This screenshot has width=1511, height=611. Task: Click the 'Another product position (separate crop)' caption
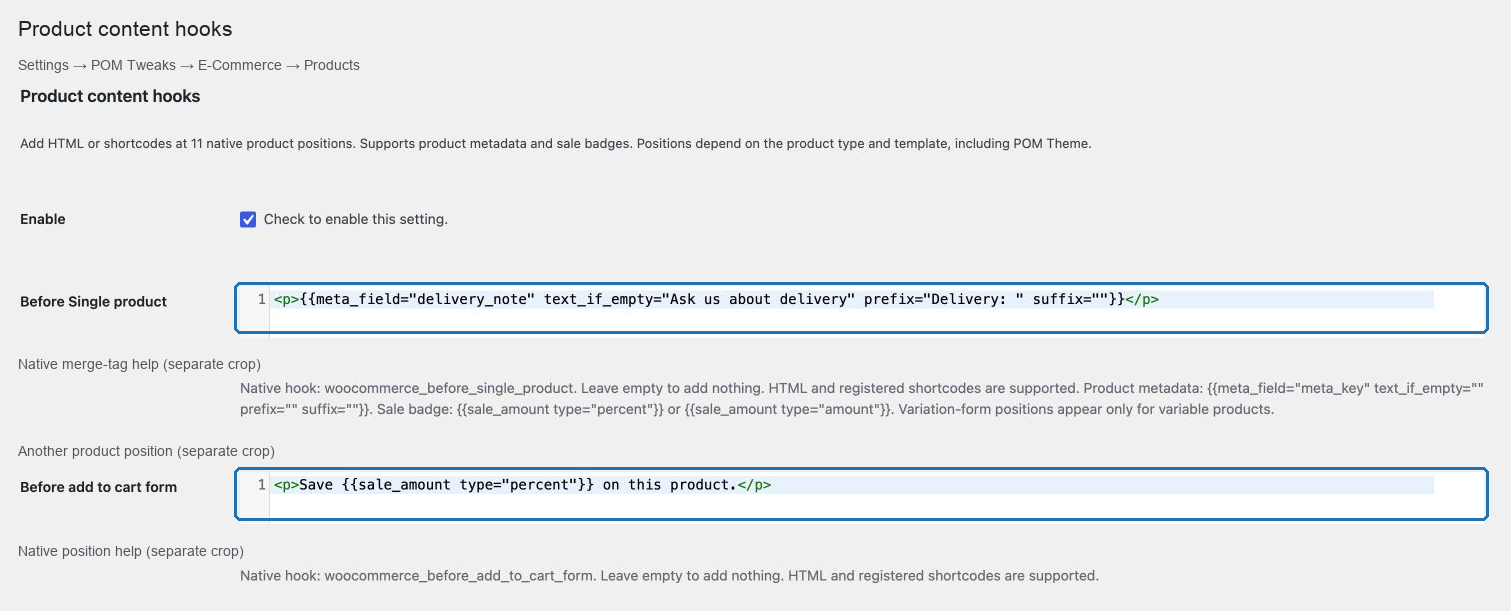(x=146, y=451)
